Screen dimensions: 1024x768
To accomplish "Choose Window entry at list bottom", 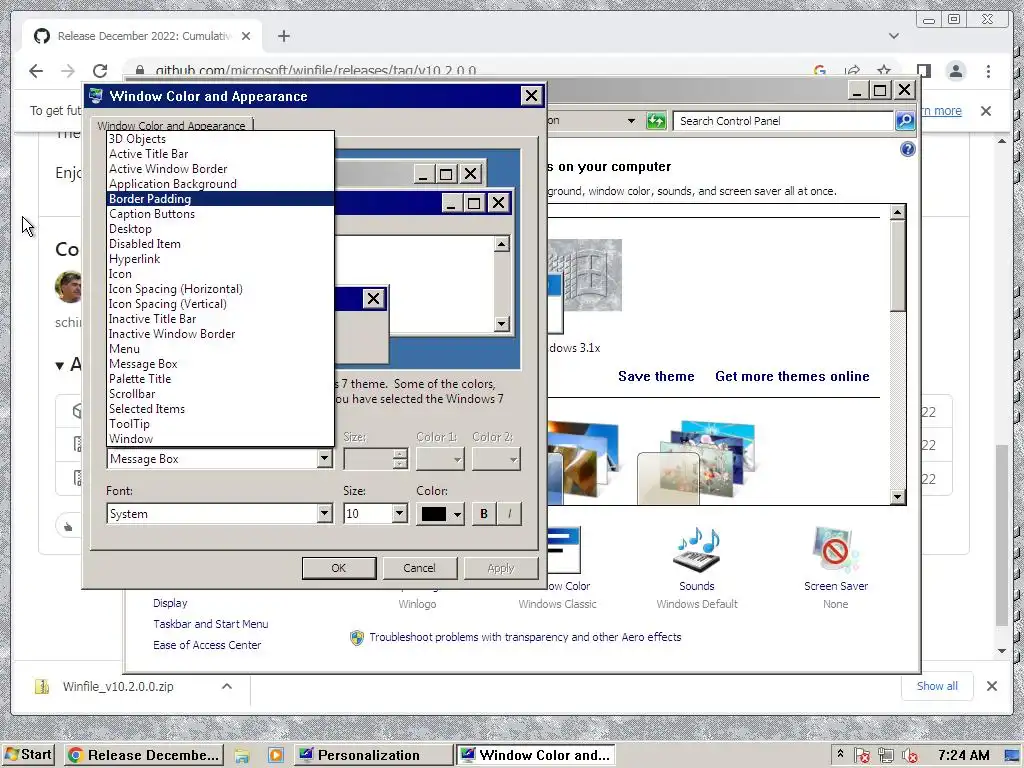I will (220, 439).
